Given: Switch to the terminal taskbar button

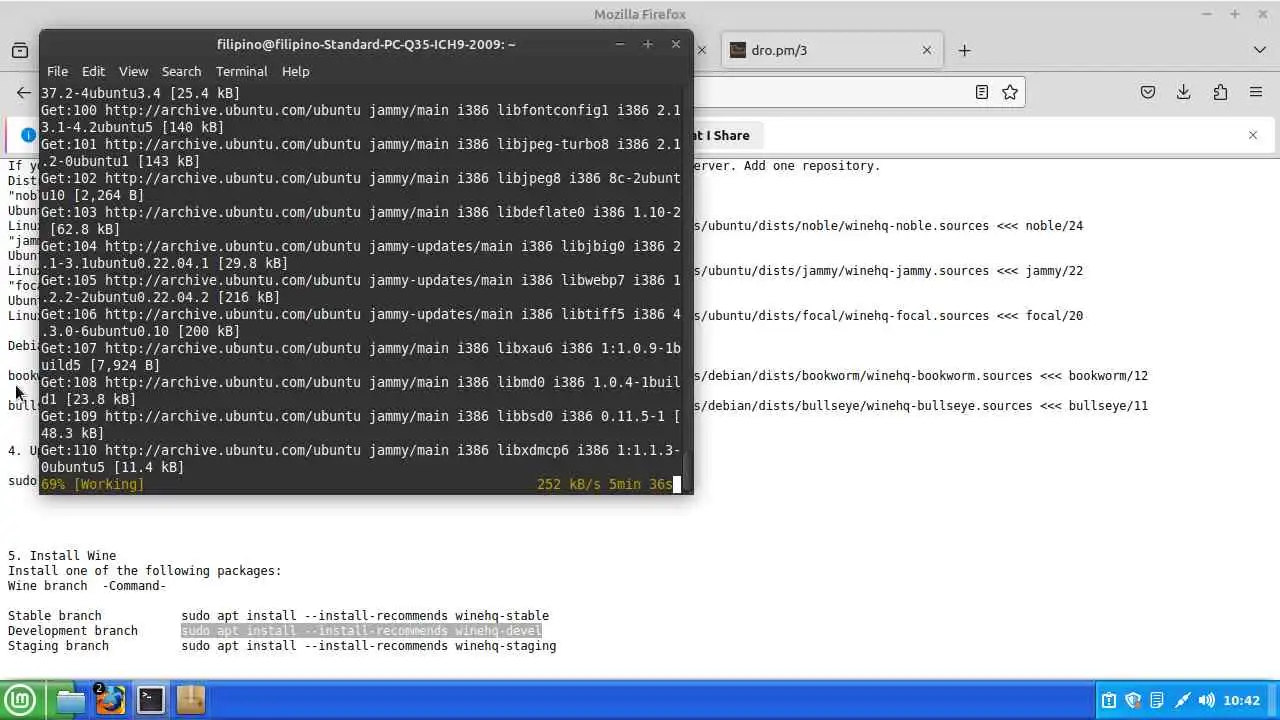Looking at the screenshot, I should coord(150,700).
